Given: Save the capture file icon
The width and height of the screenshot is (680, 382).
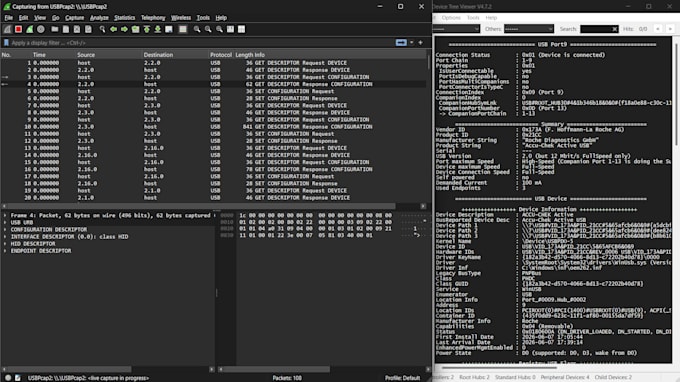Looking at the screenshot, I should pyautogui.click(x=66, y=29).
